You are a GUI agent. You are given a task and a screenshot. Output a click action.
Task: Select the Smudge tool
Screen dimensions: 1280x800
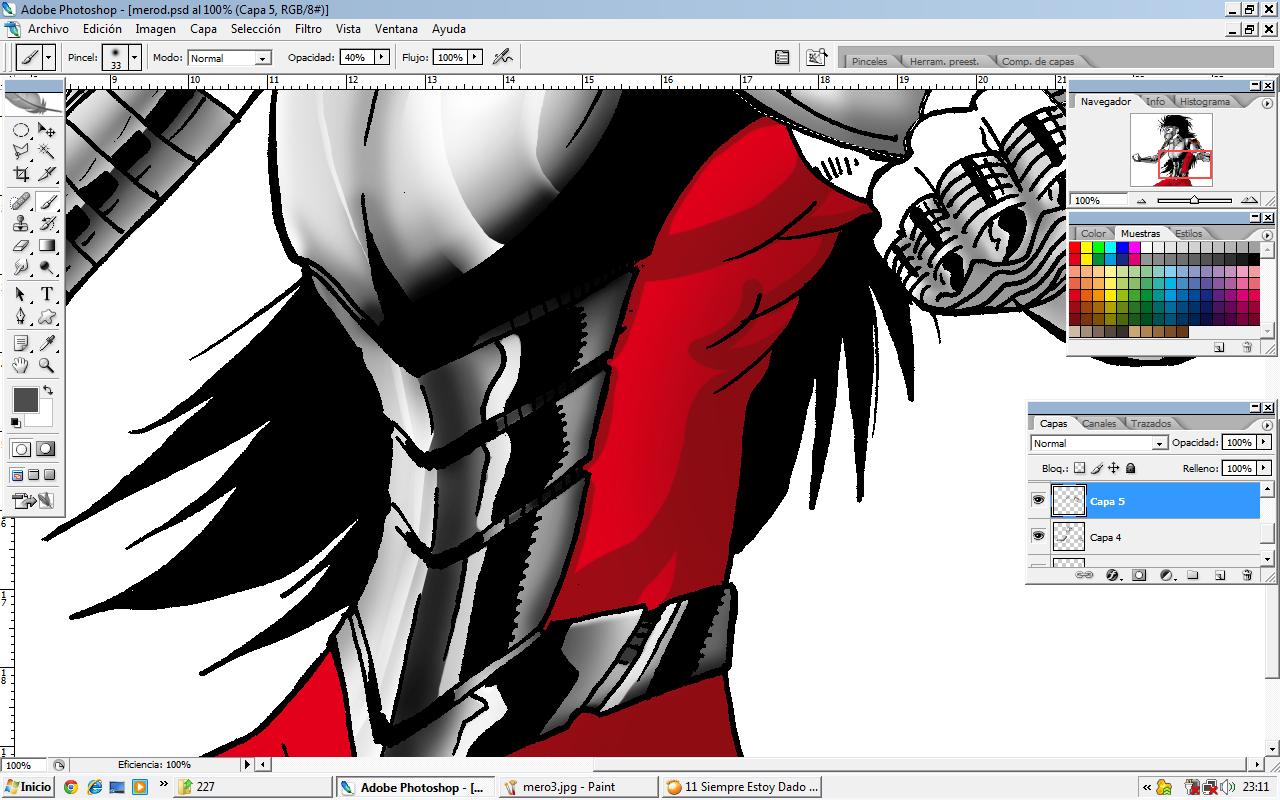click(x=21, y=267)
